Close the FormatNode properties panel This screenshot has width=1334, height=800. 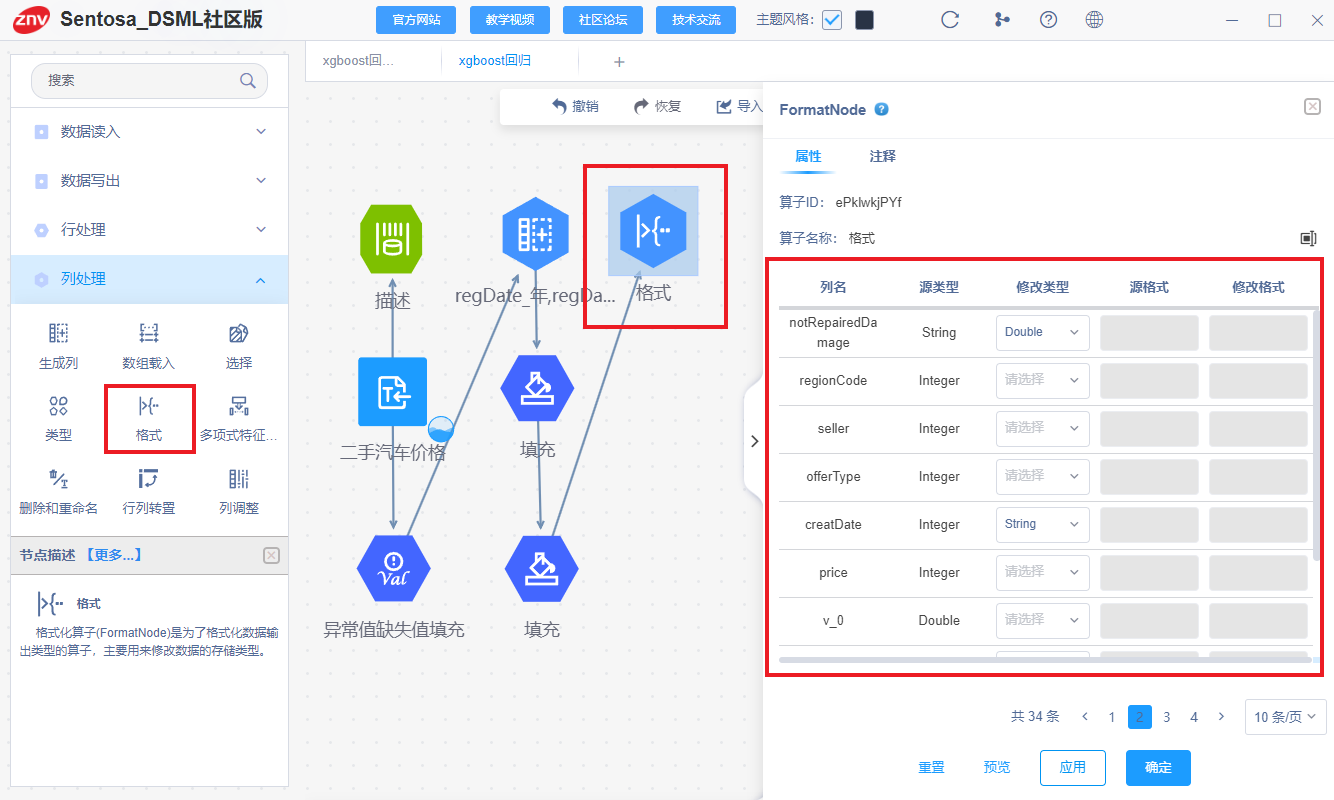point(1313,107)
